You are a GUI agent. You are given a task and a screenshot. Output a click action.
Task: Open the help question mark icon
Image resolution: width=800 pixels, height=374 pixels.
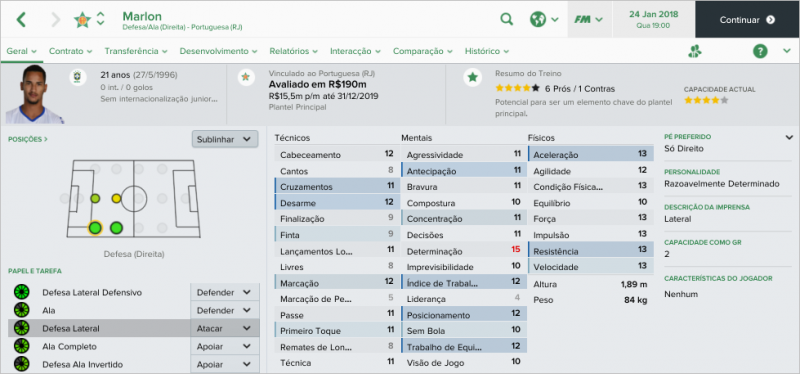[x=760, y=51]
